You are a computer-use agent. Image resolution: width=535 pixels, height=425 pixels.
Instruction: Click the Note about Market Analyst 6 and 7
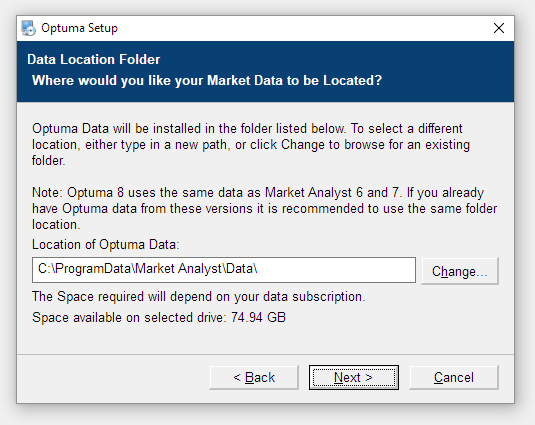[264, 208]
